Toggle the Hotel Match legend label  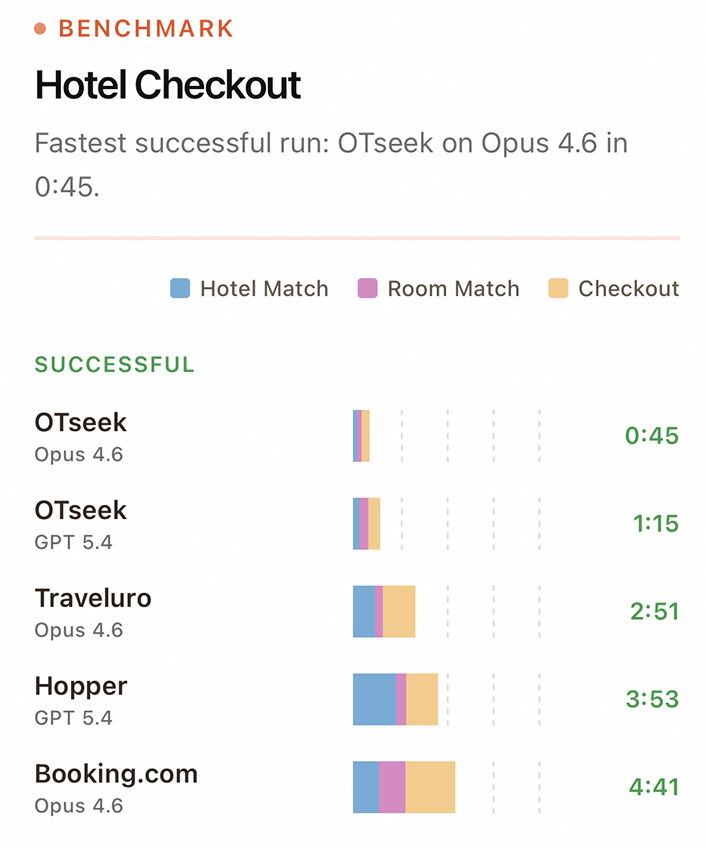tap(264, 289)
